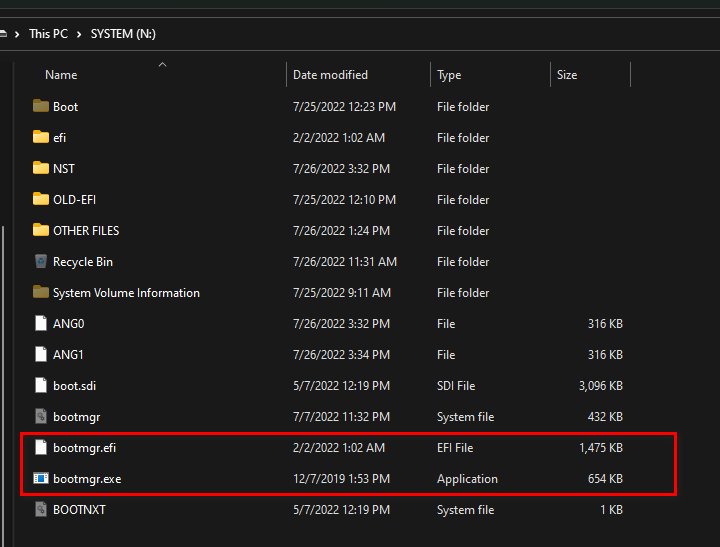Sort files by the Name column
This screenshot has height=547, width=720.
[61, 75]
